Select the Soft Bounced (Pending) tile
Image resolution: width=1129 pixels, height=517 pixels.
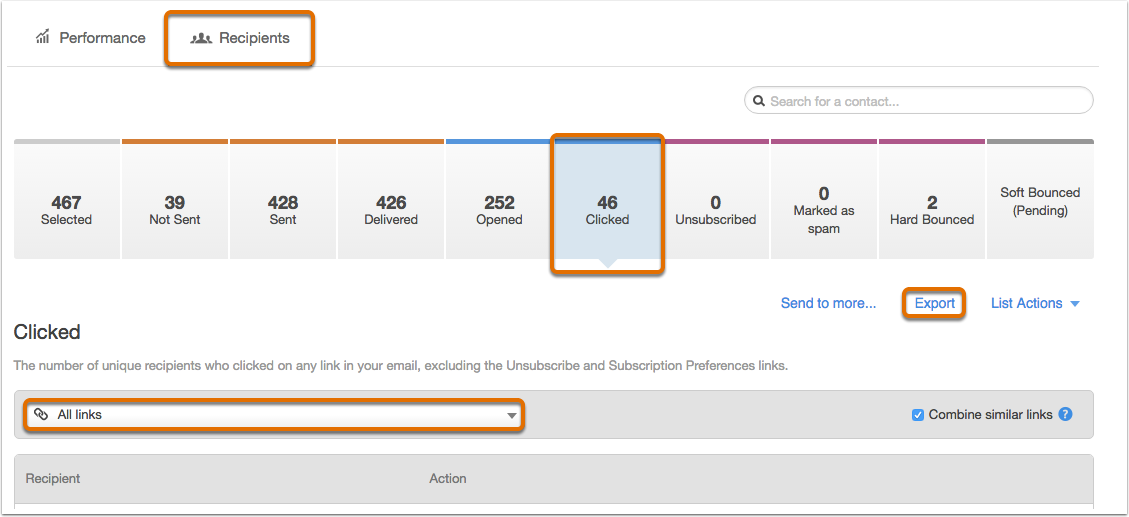(x=1040, y=199)
